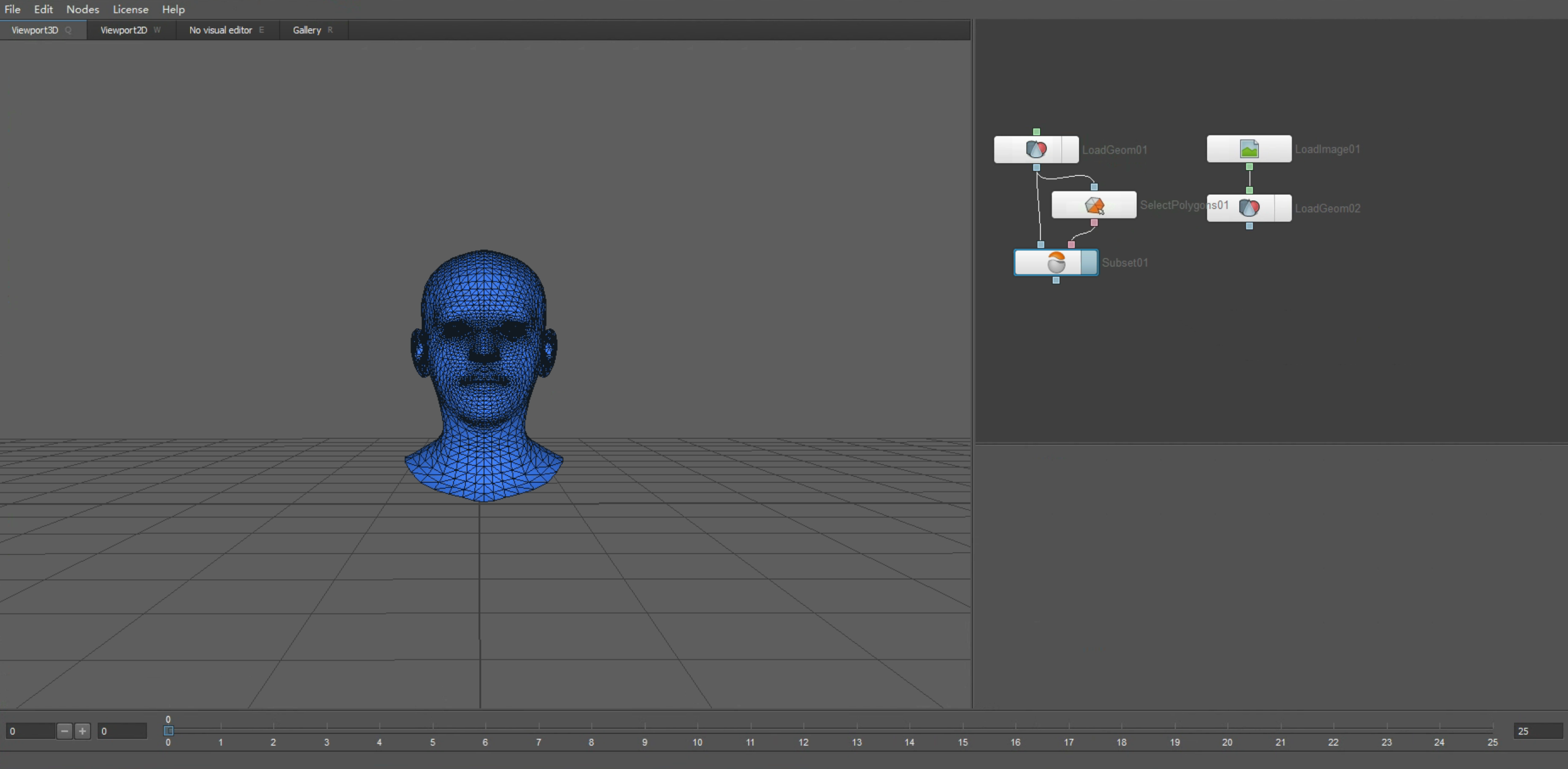Open the Nodes menu

[x=82, y=9]
